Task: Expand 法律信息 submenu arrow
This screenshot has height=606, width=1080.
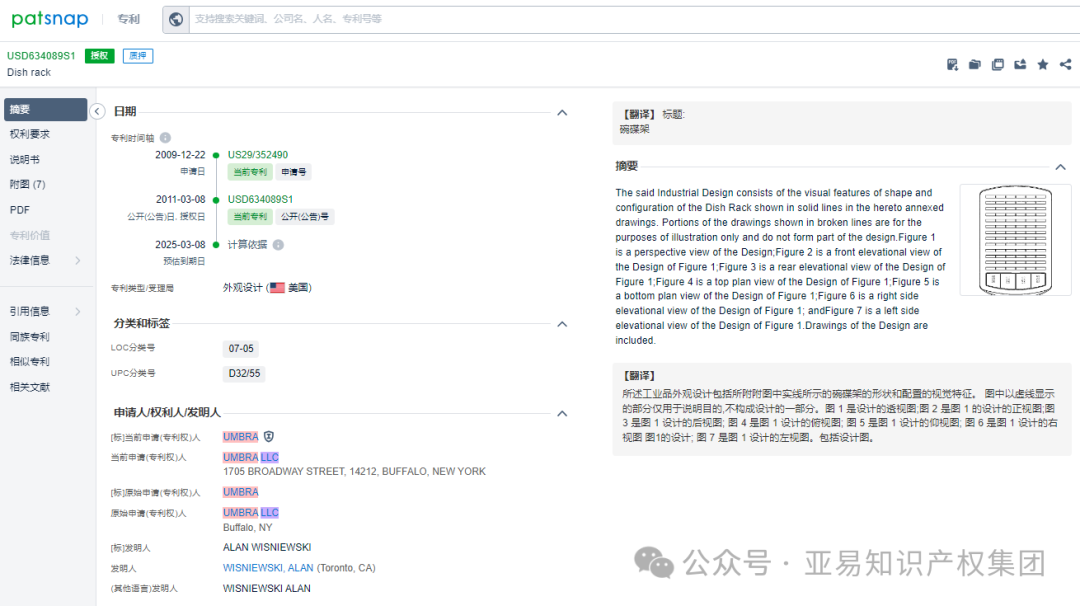Action: tap(78, 260)
